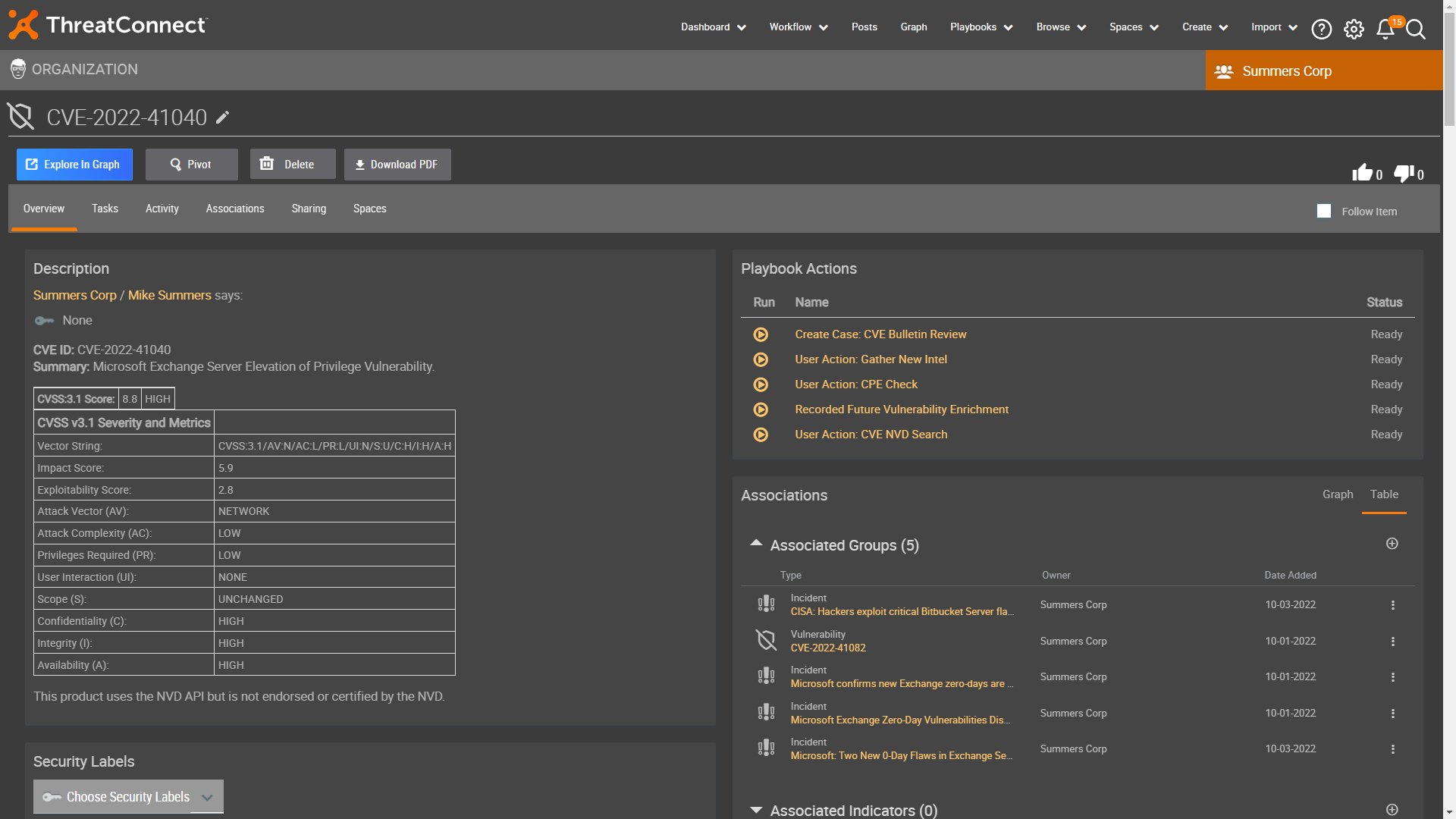Open the settings gear icon
The height and width of the screenshot is (819, 1456).
coord(1354,29)
